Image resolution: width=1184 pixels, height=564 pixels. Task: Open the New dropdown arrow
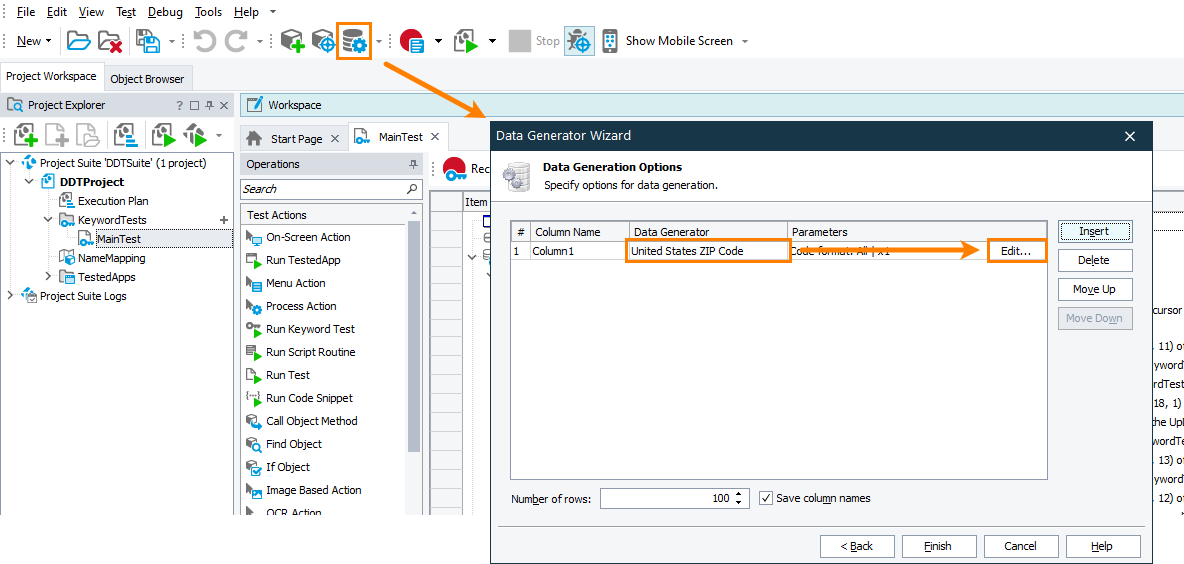49,42
